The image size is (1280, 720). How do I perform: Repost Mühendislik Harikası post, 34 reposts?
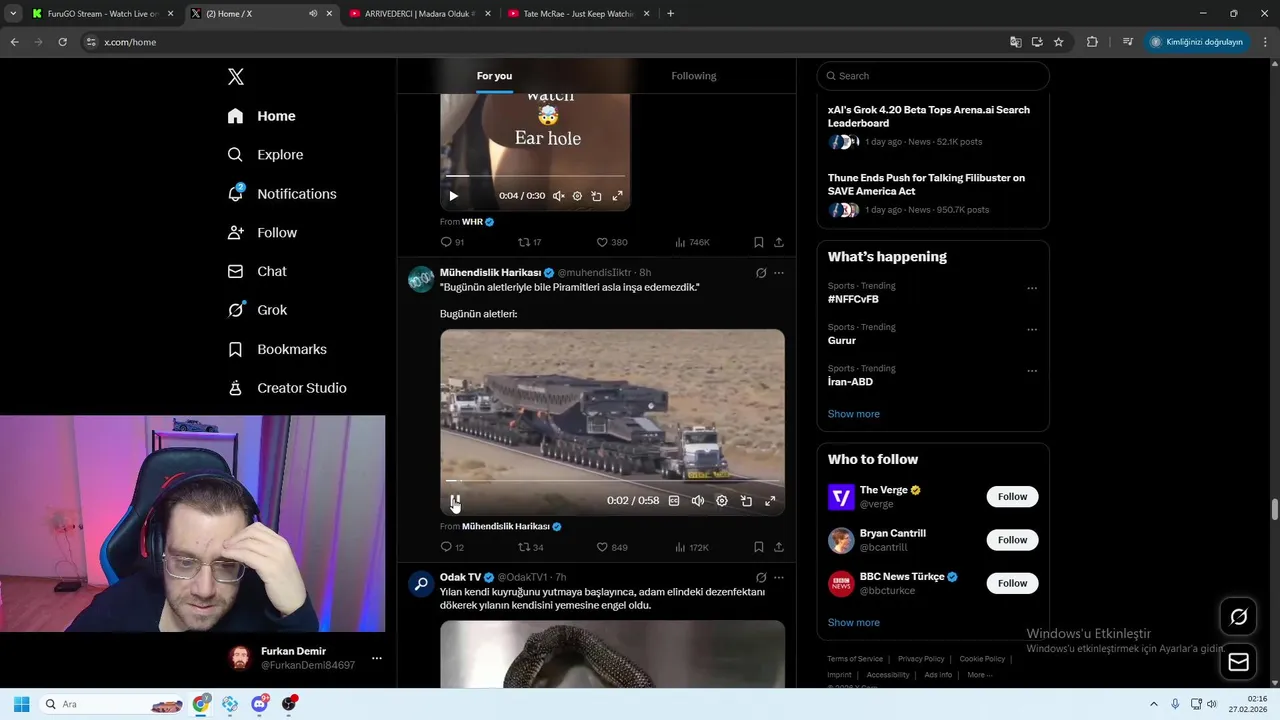coord(530,547)
